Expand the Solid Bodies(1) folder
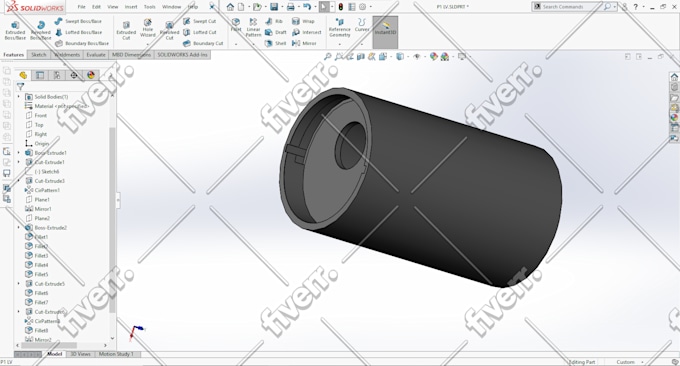Image resolution: width=680 pixels, height=366 pixels. coord(19,97)
